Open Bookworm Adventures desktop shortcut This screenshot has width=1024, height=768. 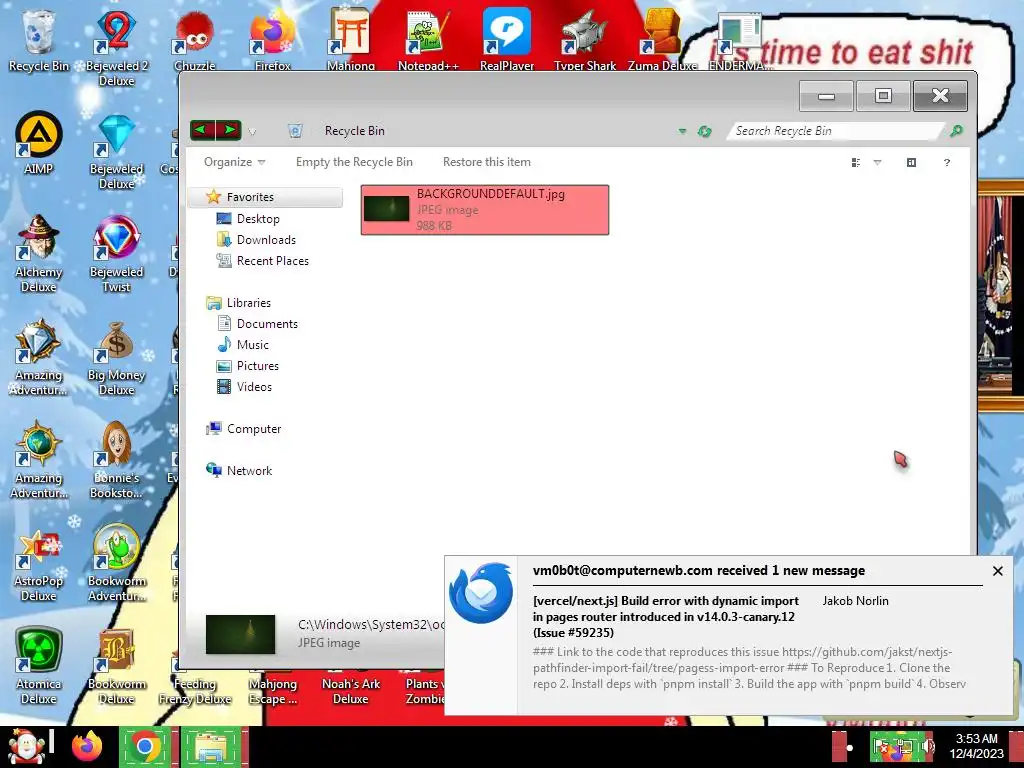116,563
